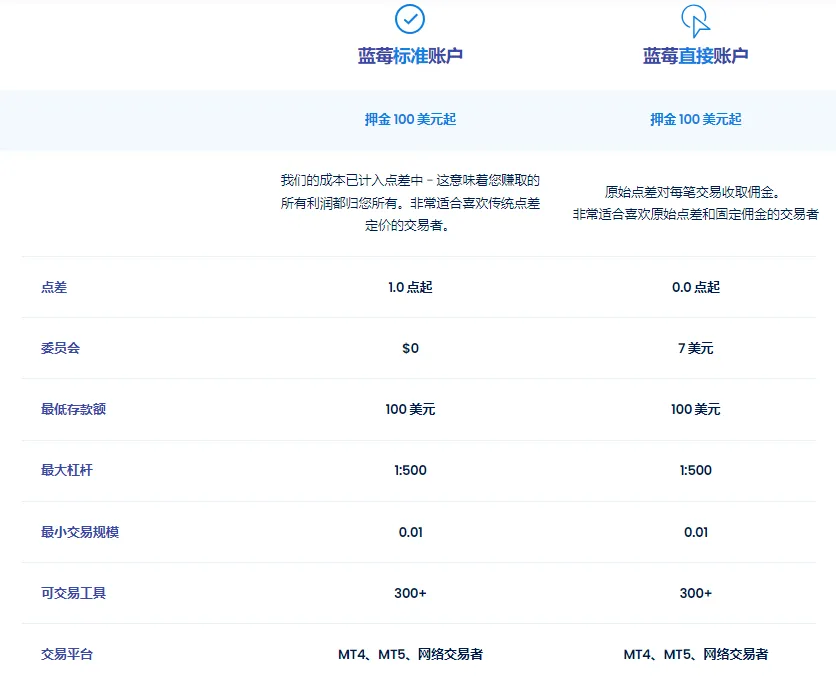Click the 可交易工具 row label
This screenshot has width=836, height=678.
click(74, 593)
